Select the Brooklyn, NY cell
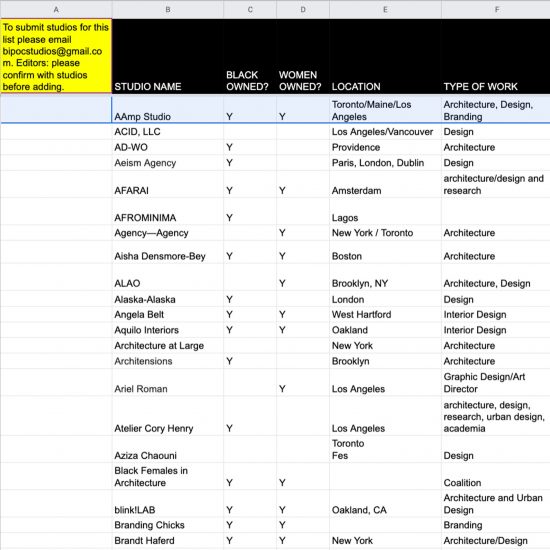This screenshot has width=550, height=550. [385, 277]
